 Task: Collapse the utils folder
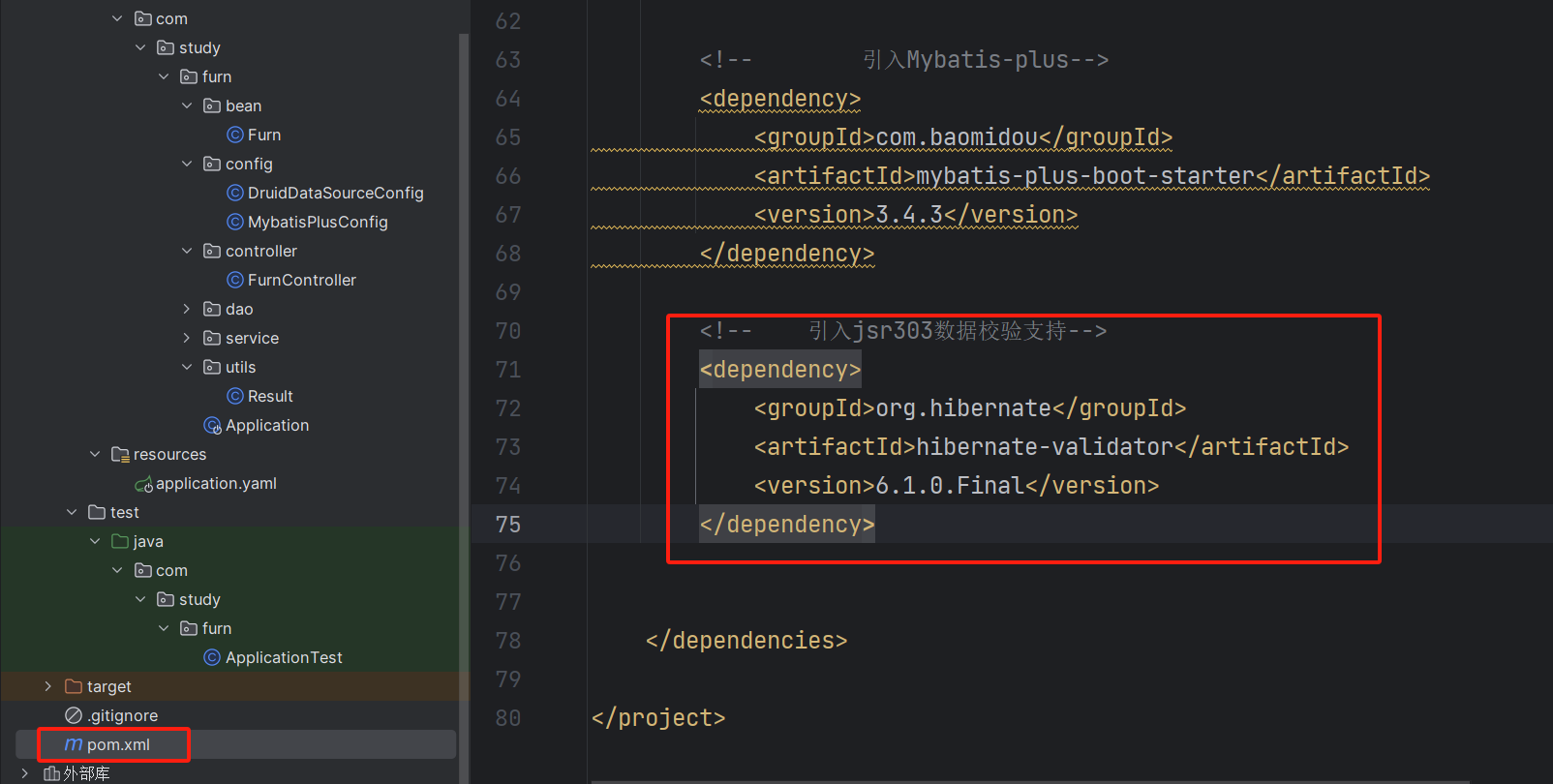(x=187, y=367)
